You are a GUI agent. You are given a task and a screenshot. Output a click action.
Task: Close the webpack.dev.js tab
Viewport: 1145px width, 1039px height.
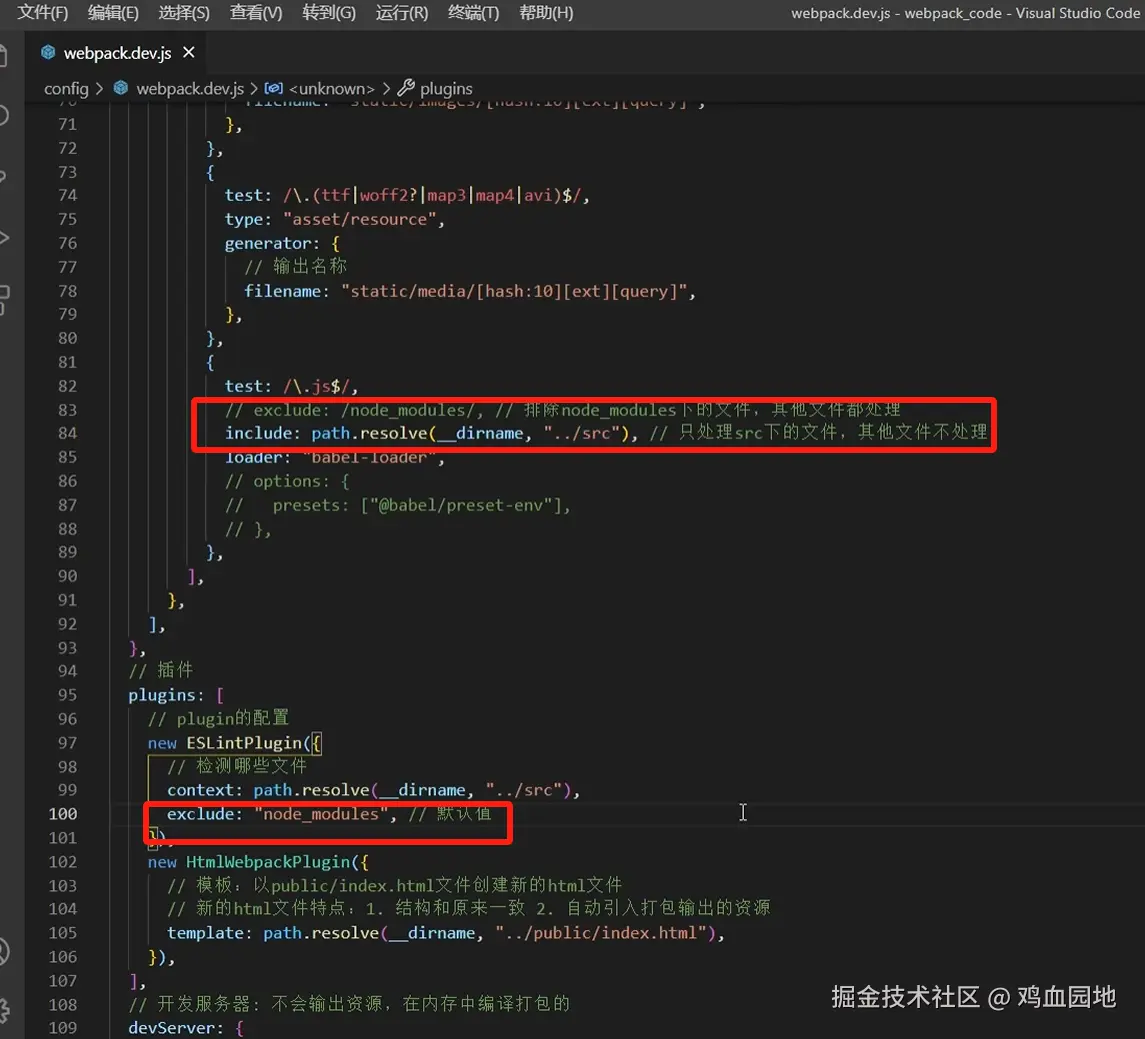pos(189,52)
